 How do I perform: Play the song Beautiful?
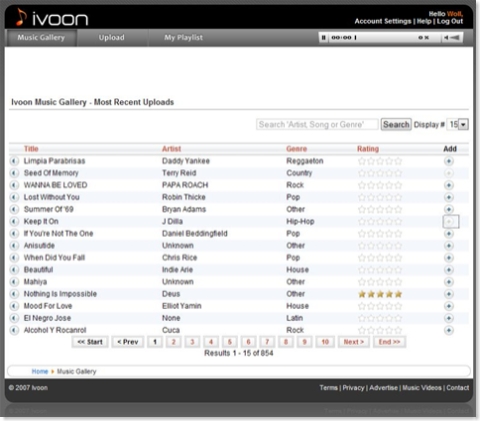click(14, 270)
